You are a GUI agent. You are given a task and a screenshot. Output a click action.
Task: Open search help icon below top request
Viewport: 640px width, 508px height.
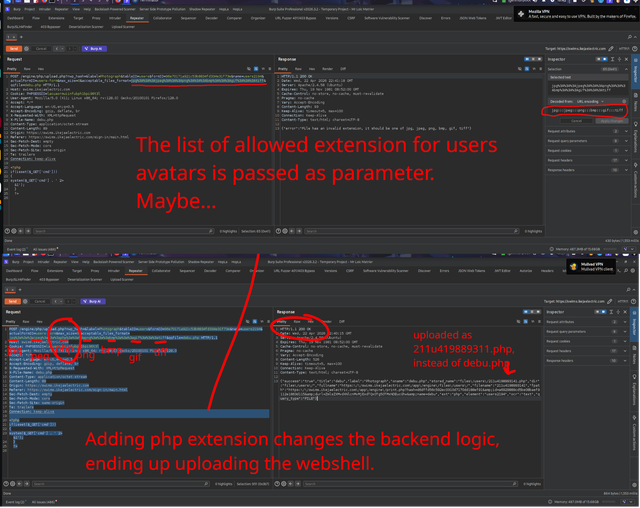coord(7,231)
